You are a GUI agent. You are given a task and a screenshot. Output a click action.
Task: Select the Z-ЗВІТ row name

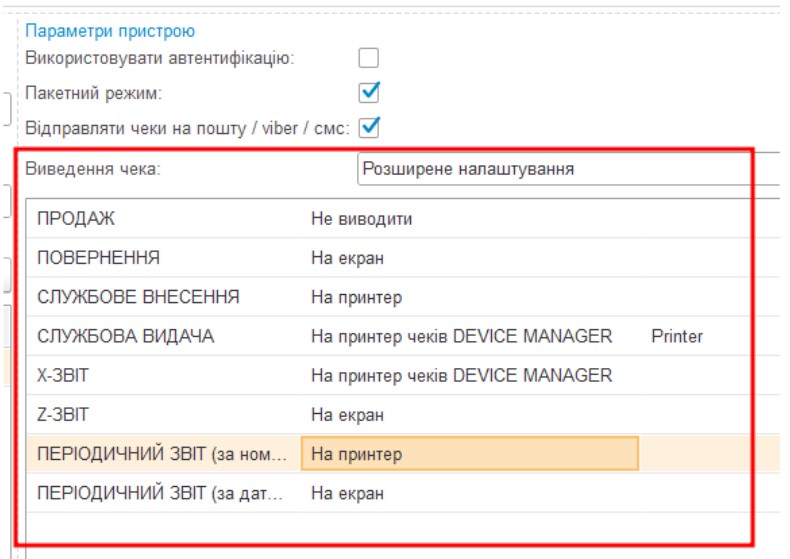point(68,415)
